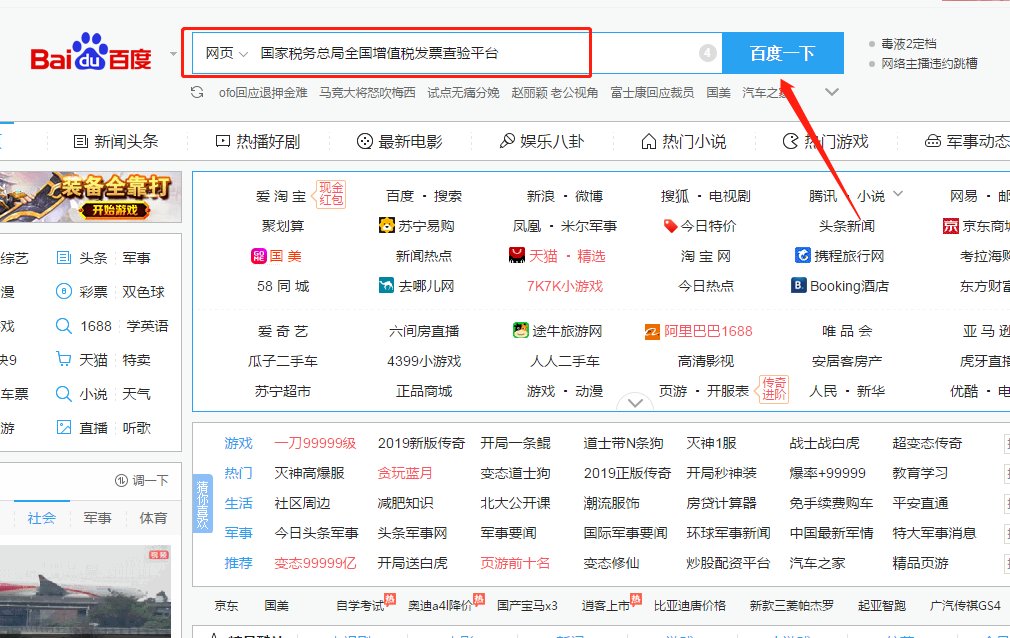This screenshot has width=1010, height=638.
Task: Expand the trending keywords row chevron
Action: click(832, 91)
